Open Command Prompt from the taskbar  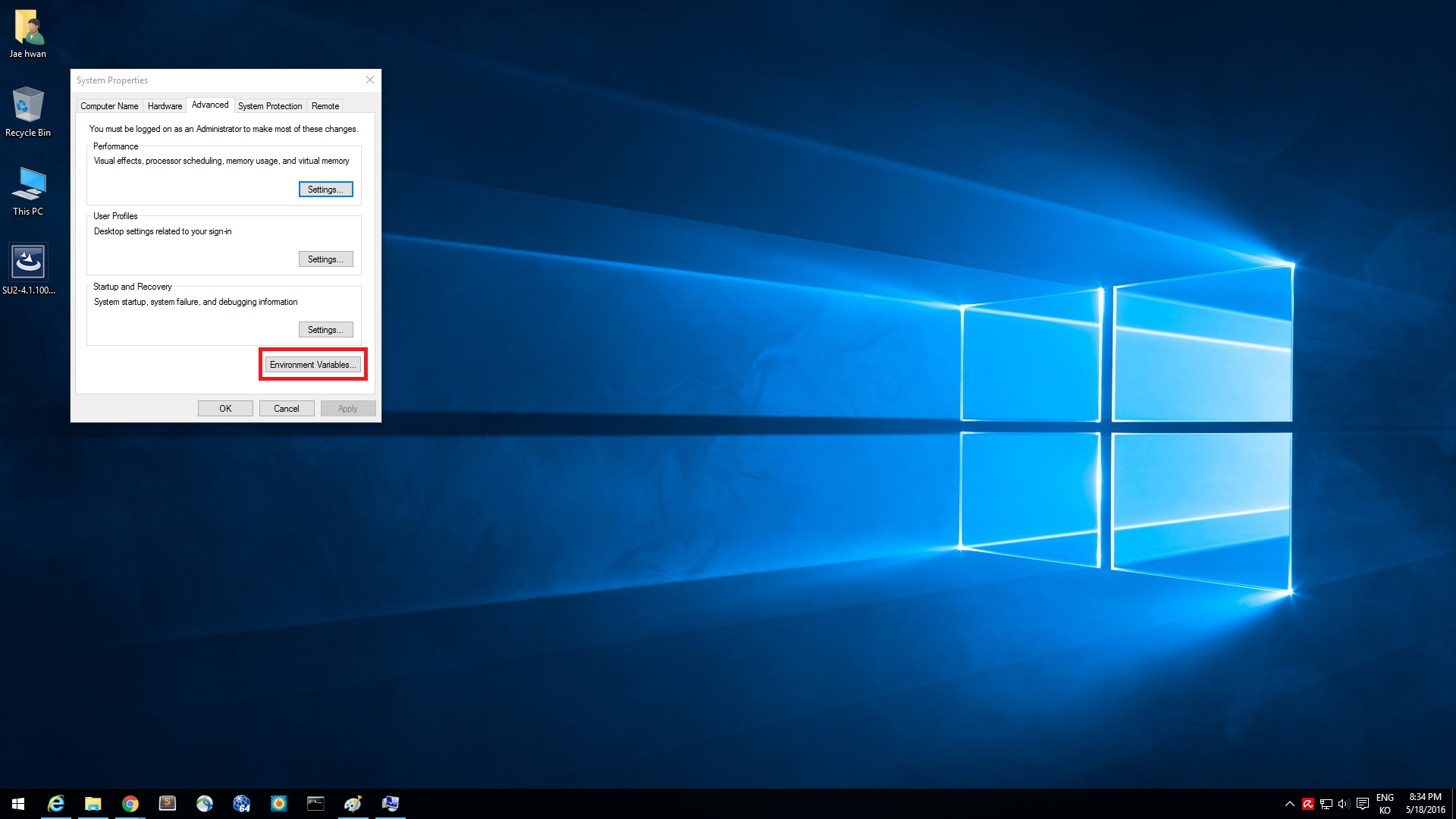click(315, 803)
